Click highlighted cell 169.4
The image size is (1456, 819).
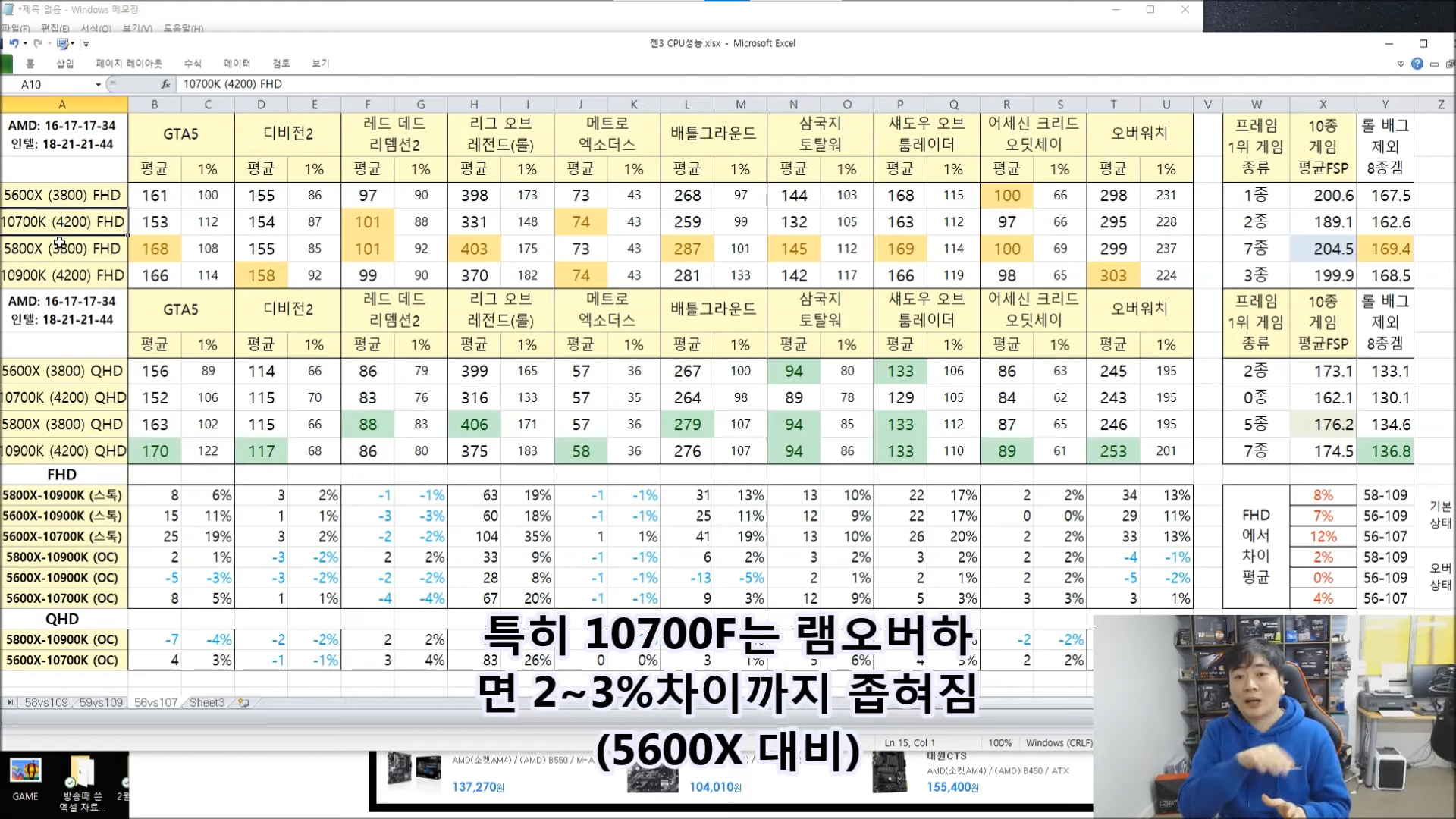click(1385, 249)
